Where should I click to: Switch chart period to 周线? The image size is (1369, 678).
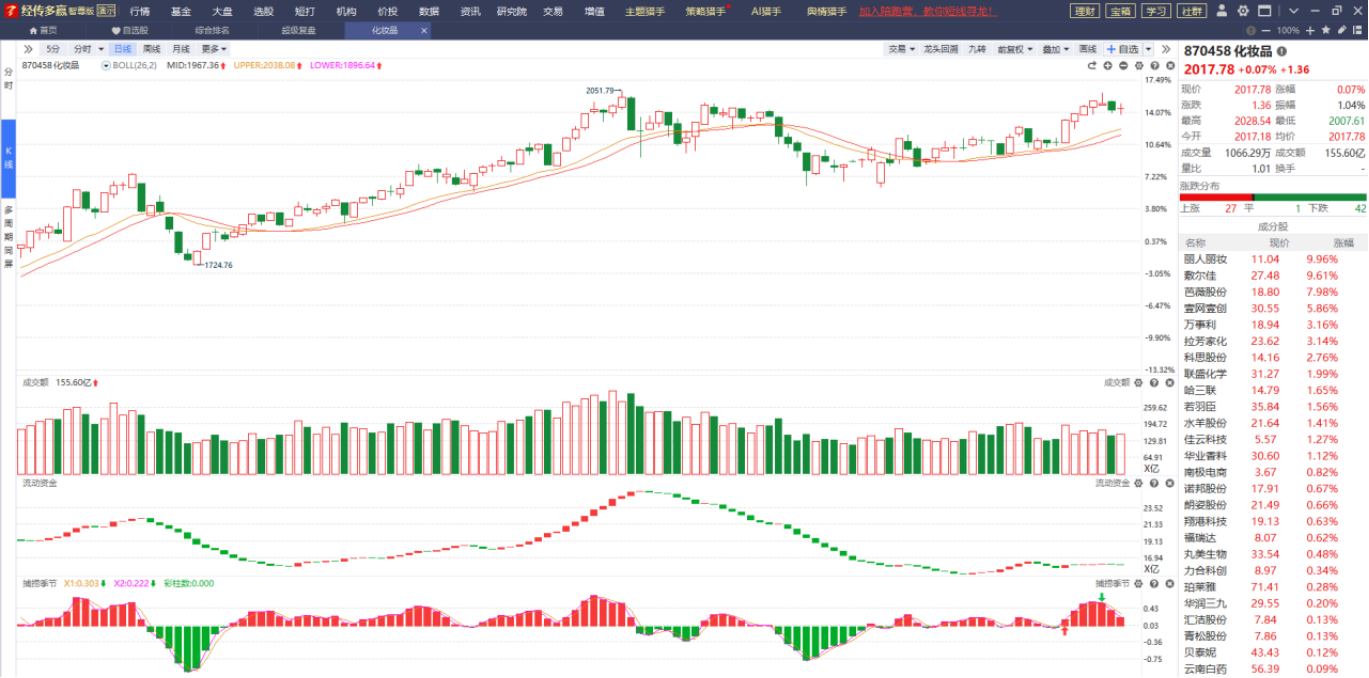[152, 49]
